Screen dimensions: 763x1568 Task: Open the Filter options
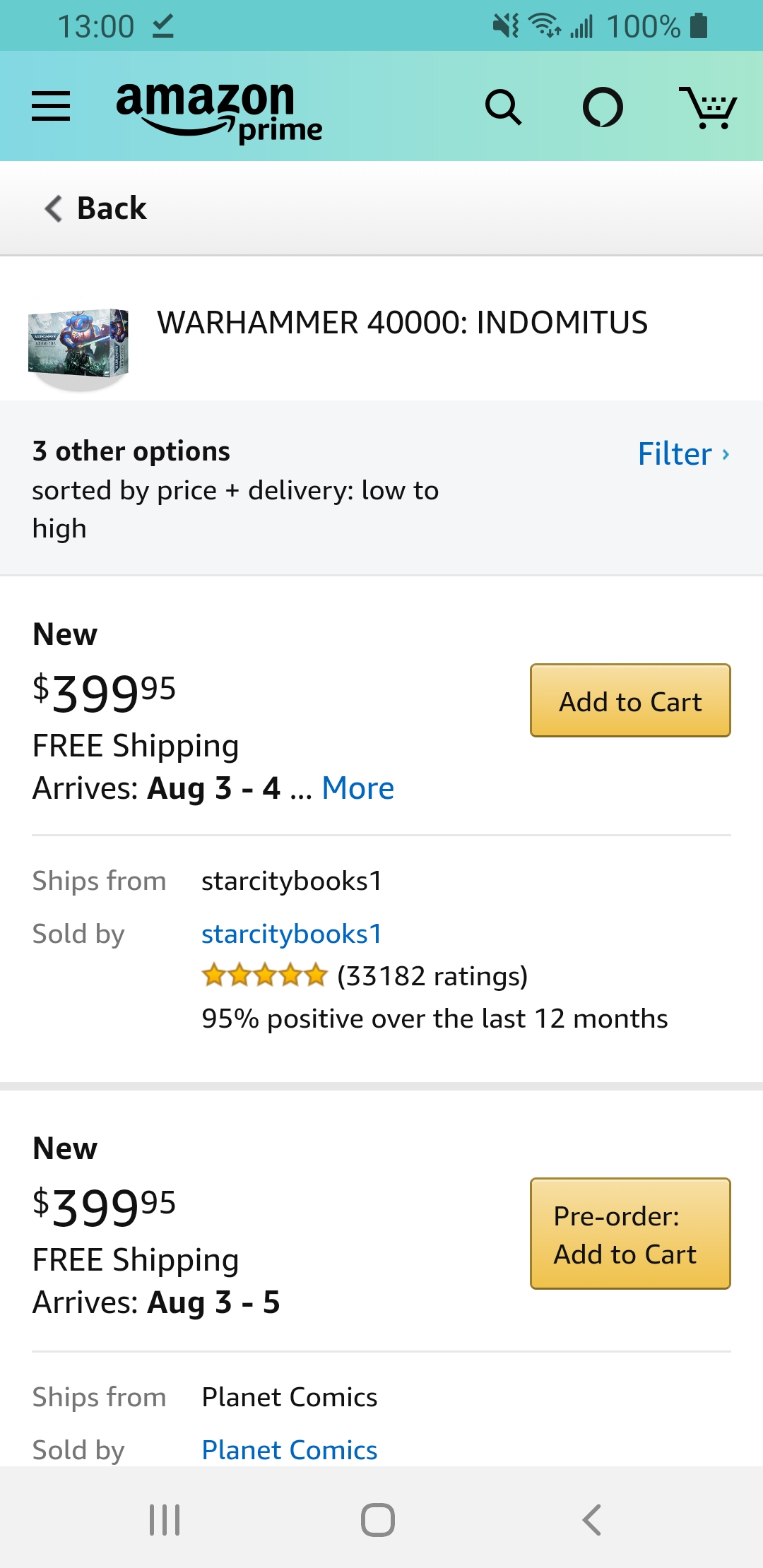tap(684, 454)
